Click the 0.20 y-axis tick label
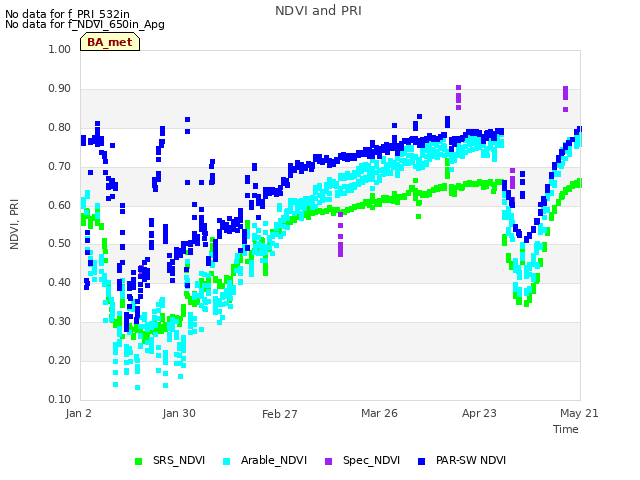Screen dimensions: 640x480 point(60,360)
